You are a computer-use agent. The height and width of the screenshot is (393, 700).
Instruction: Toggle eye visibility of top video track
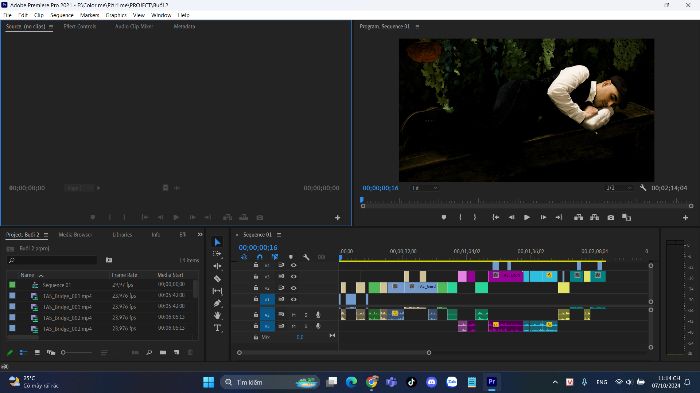pyautogui.click(x=293, y=265)
